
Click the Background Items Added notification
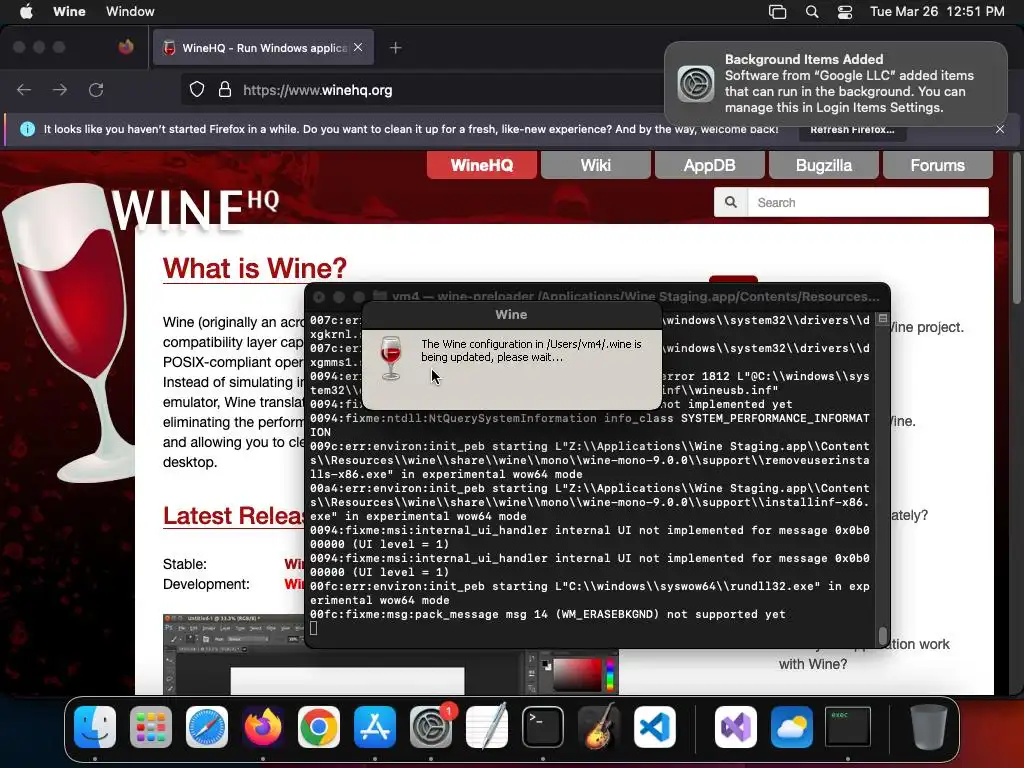click(x=836, y=83)
